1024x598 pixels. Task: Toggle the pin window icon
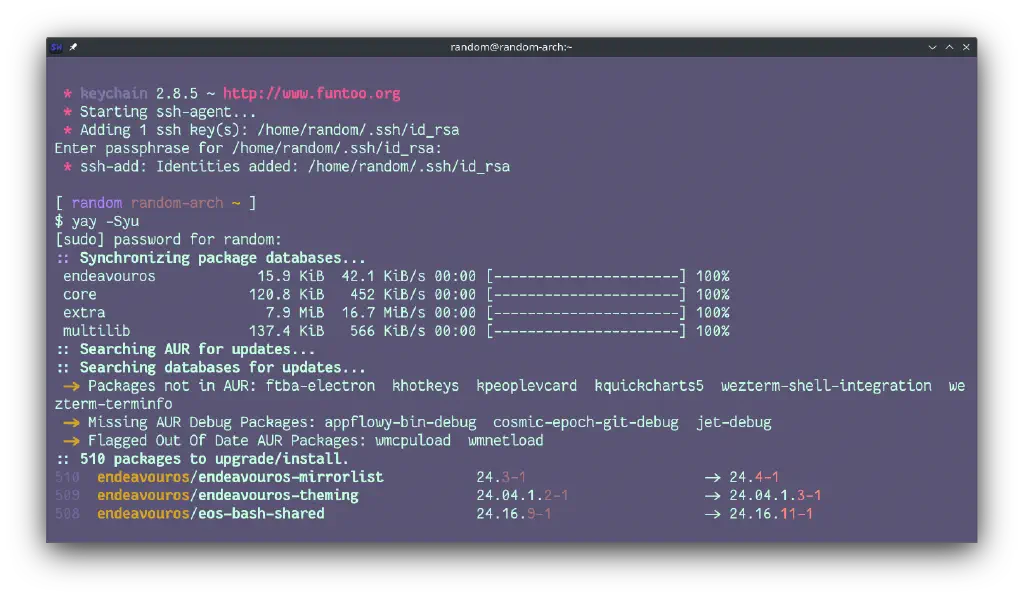click(73, 47)
